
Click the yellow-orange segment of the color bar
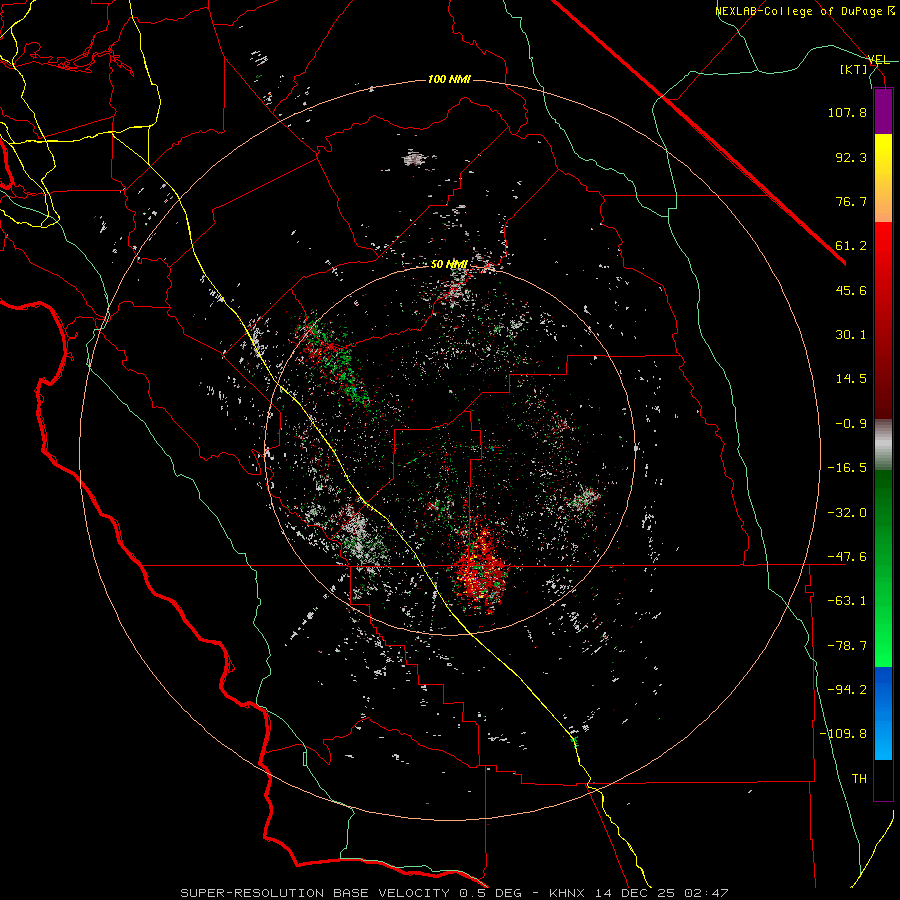[x=883, y=178]
